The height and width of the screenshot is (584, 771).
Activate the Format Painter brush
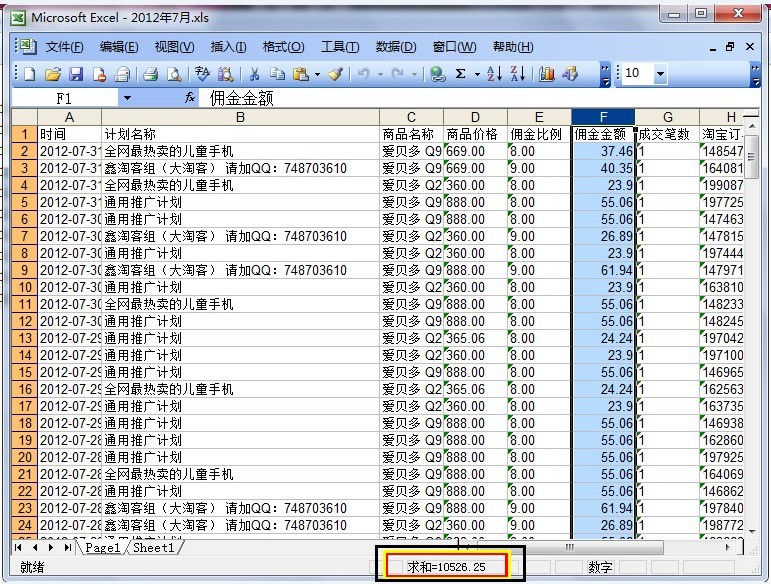pos(335,74)
